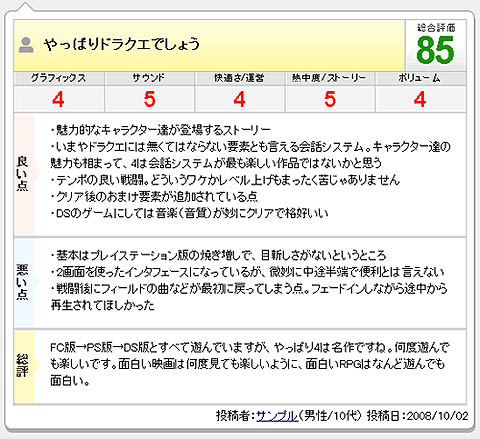Click the posting date 2008/10/02
The image size is (480, 439).
[x=438, y=416]
